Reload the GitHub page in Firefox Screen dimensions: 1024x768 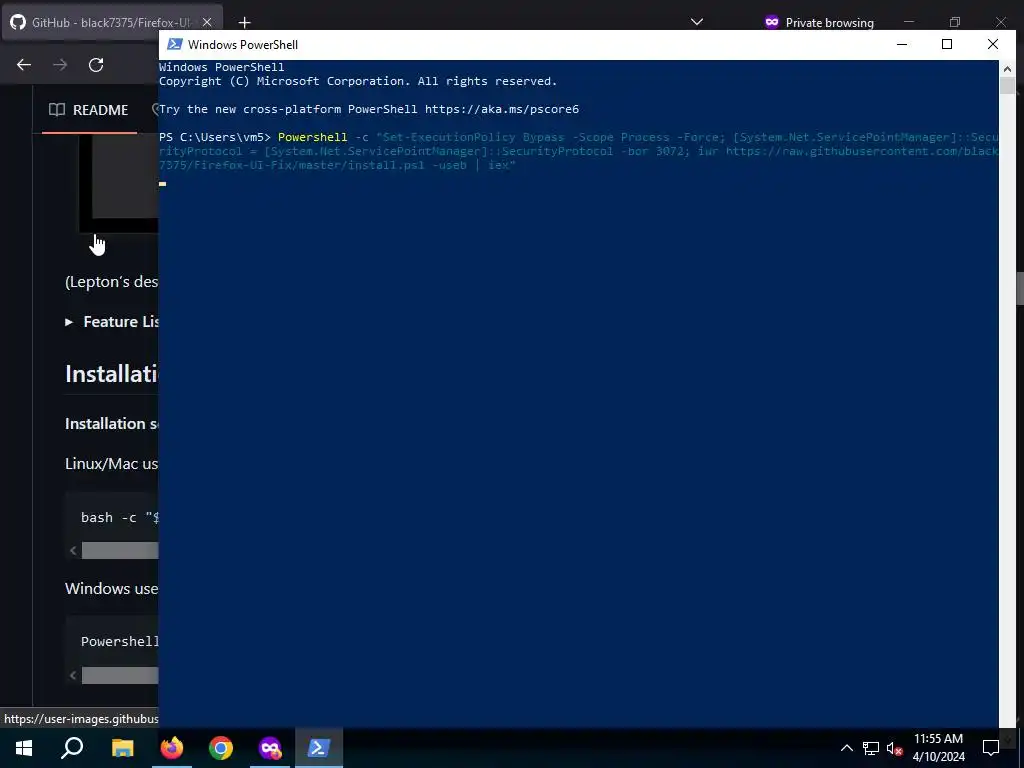(96, 65)
